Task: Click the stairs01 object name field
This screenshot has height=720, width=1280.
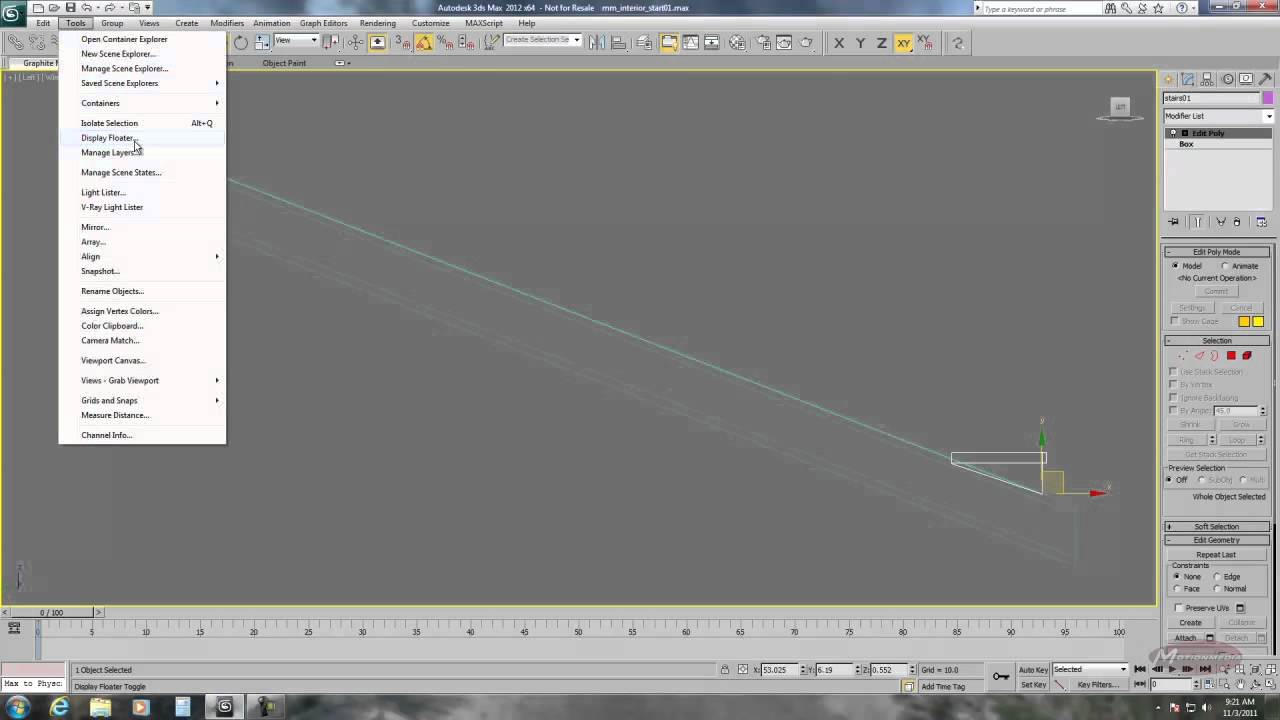Action: click(x=1211, y=98)
